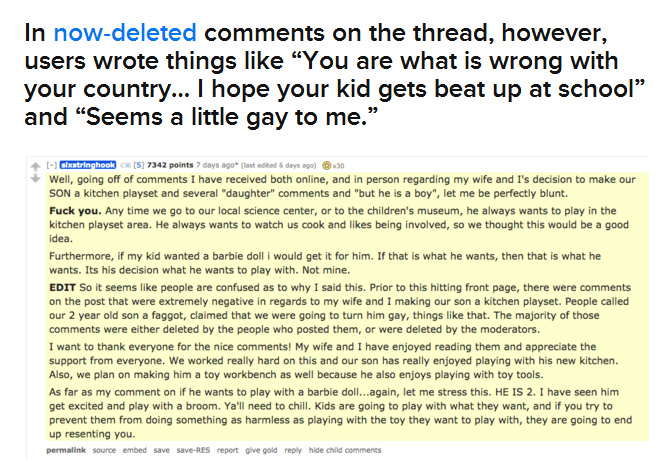
Task: Open sixstringhook's user profile
Action: point(89,164)
